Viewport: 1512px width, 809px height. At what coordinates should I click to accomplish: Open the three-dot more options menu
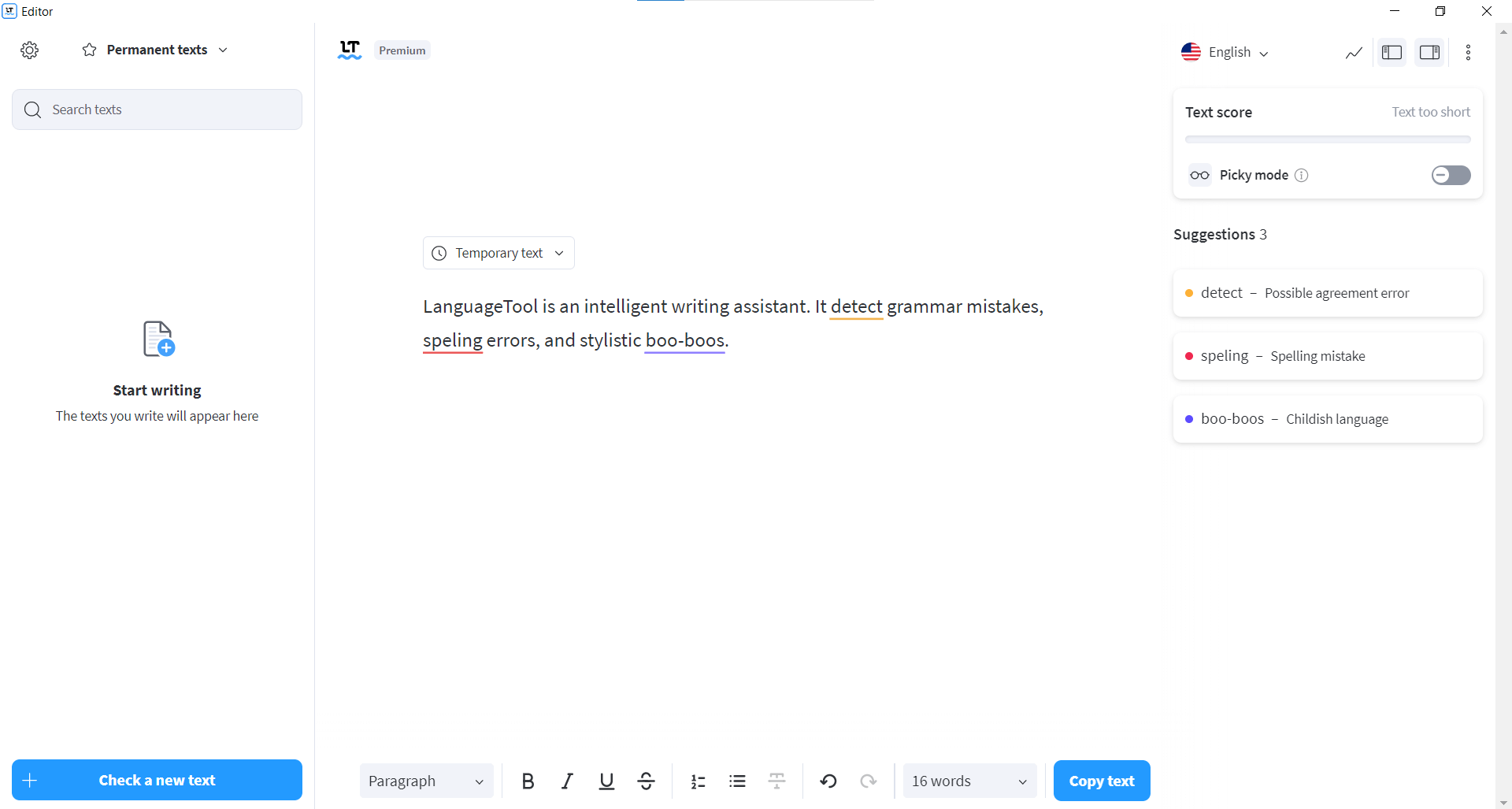pyautogui.click(x=1468, y=53)
